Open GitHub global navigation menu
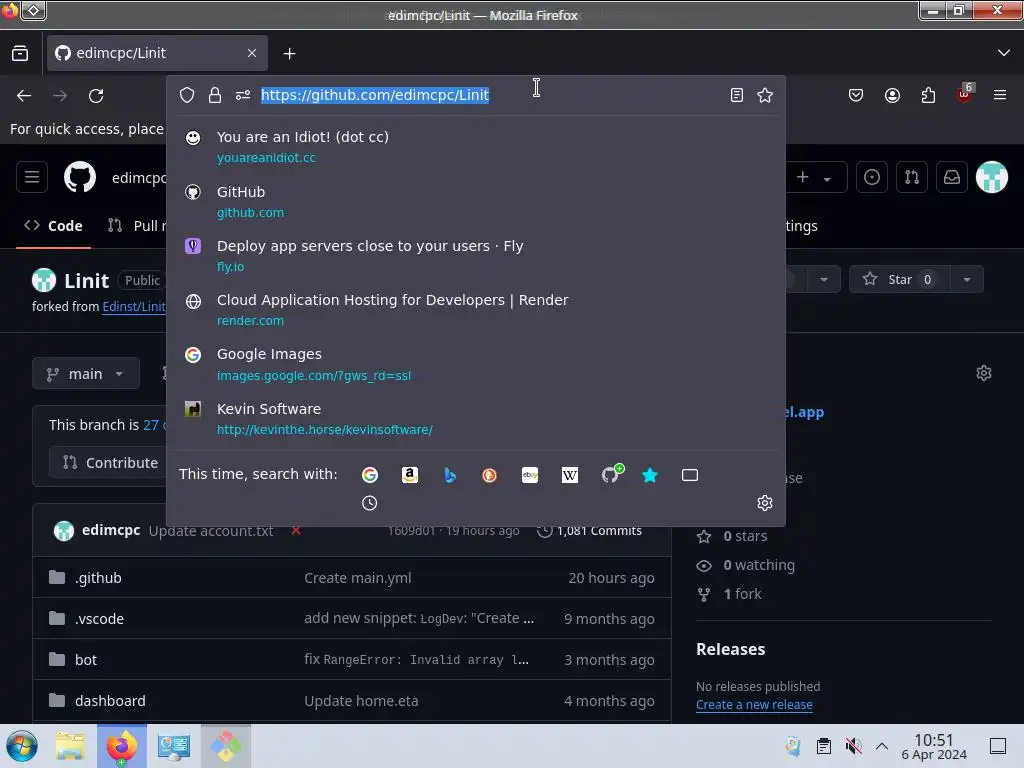This screenshot has height=768, width=1024. [32, 177]
